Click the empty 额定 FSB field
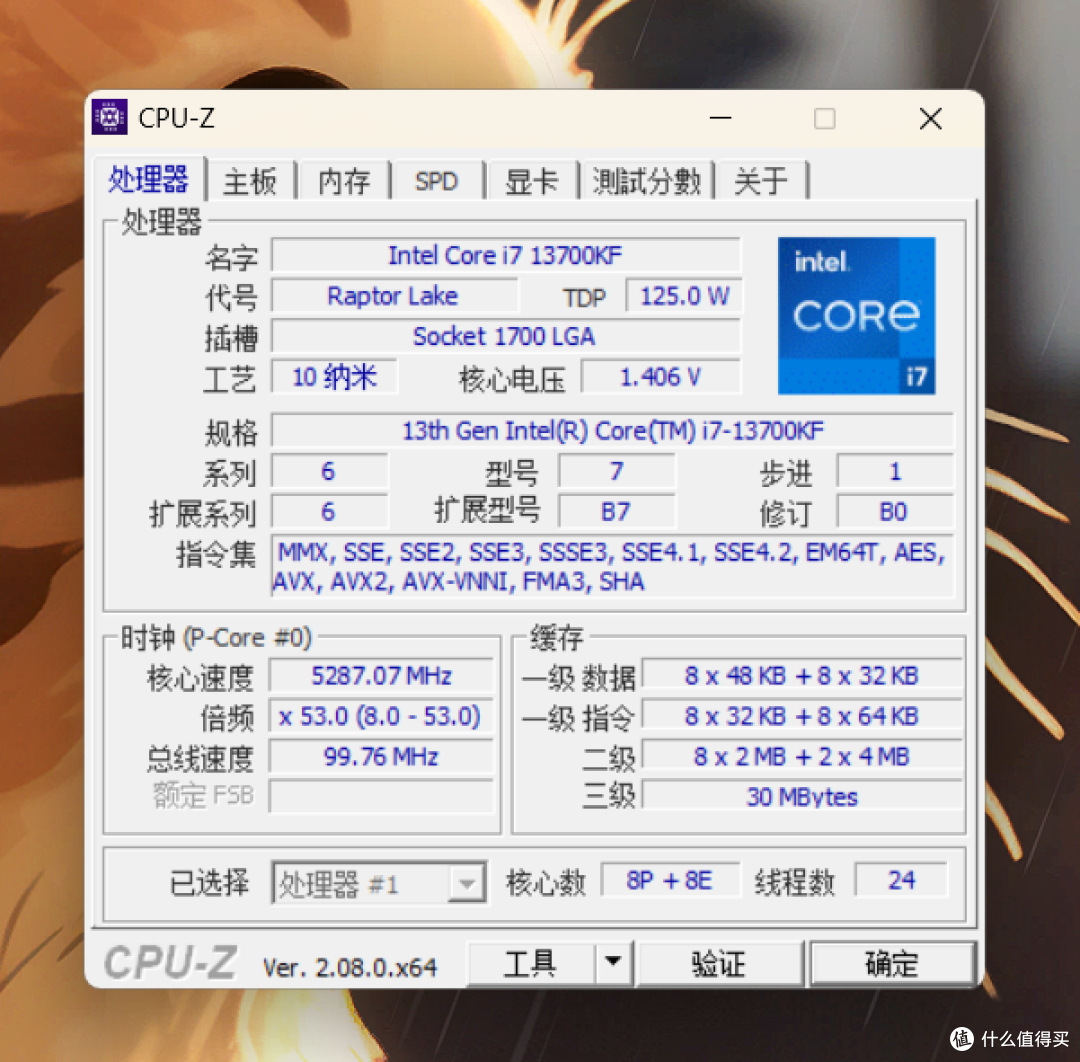1080x1062 pixels. (x=381, y=796)
